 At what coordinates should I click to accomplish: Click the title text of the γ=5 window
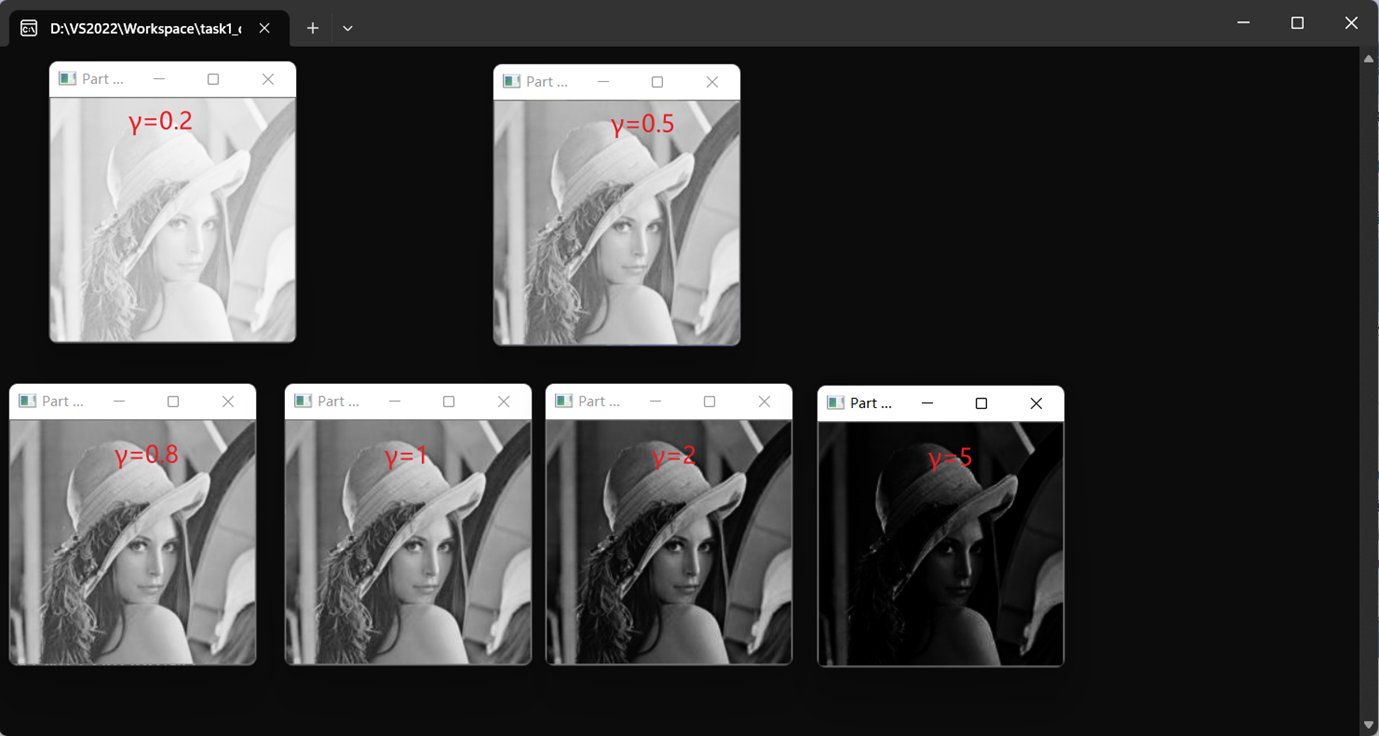[x=870, y=403]
